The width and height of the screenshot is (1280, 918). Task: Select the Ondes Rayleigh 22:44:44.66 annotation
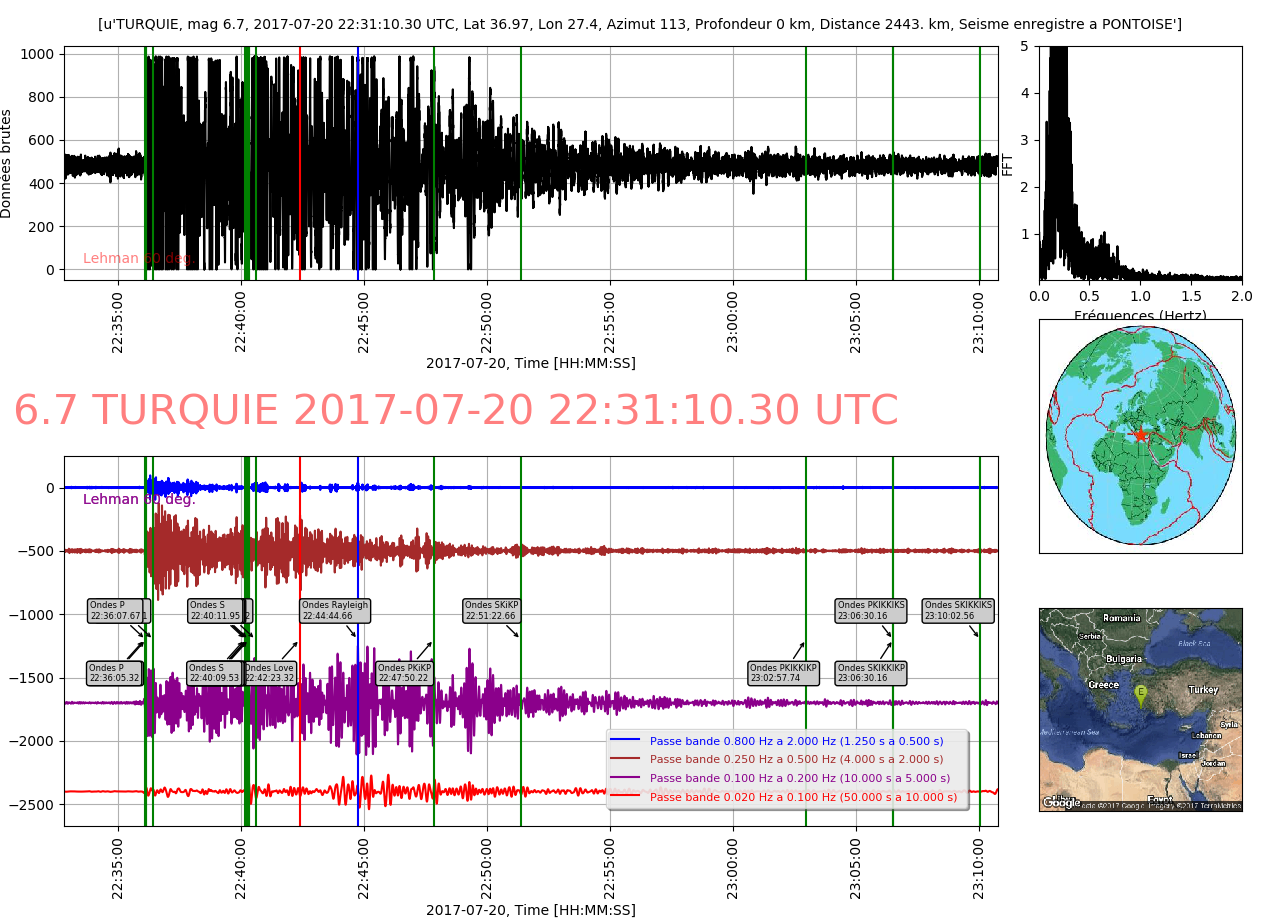(x=335, y=610)
